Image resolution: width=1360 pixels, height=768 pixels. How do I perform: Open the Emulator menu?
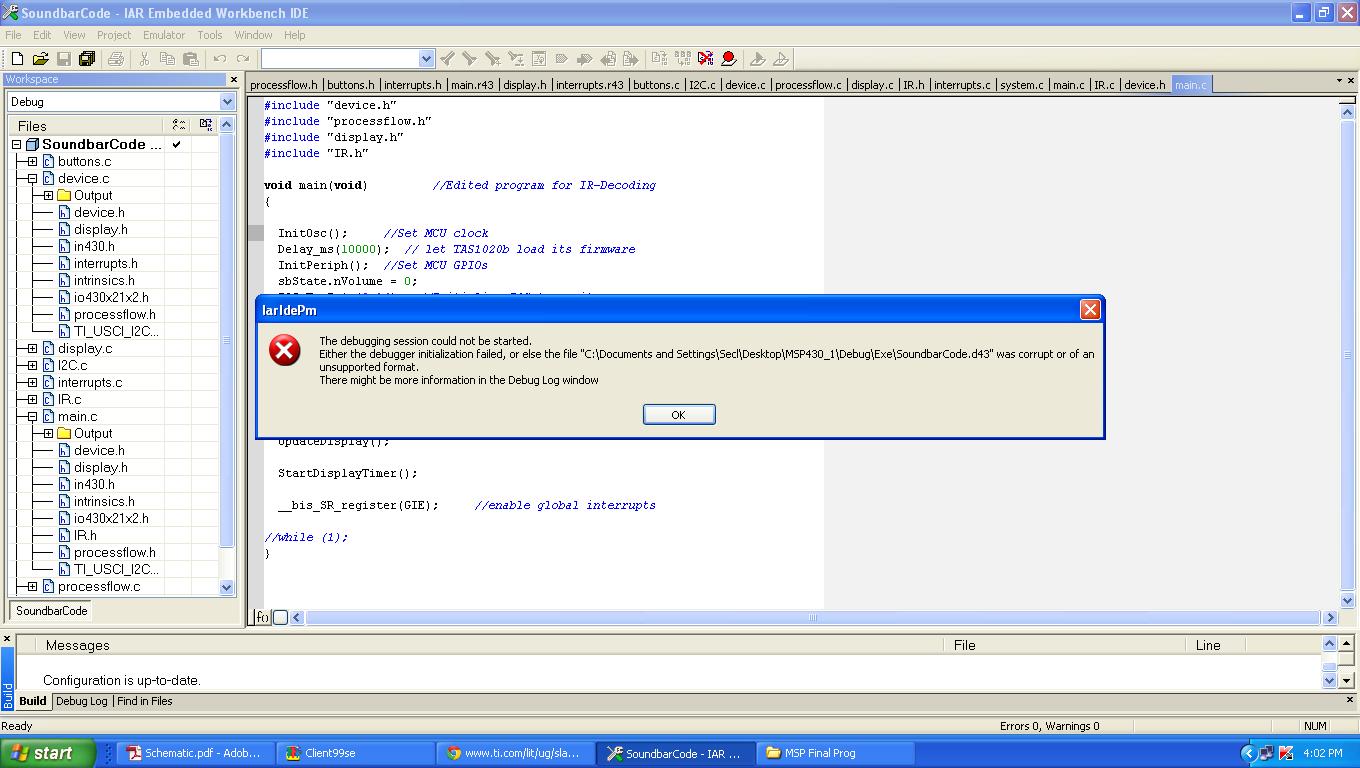pyautogui.click(x=163, y=35)
